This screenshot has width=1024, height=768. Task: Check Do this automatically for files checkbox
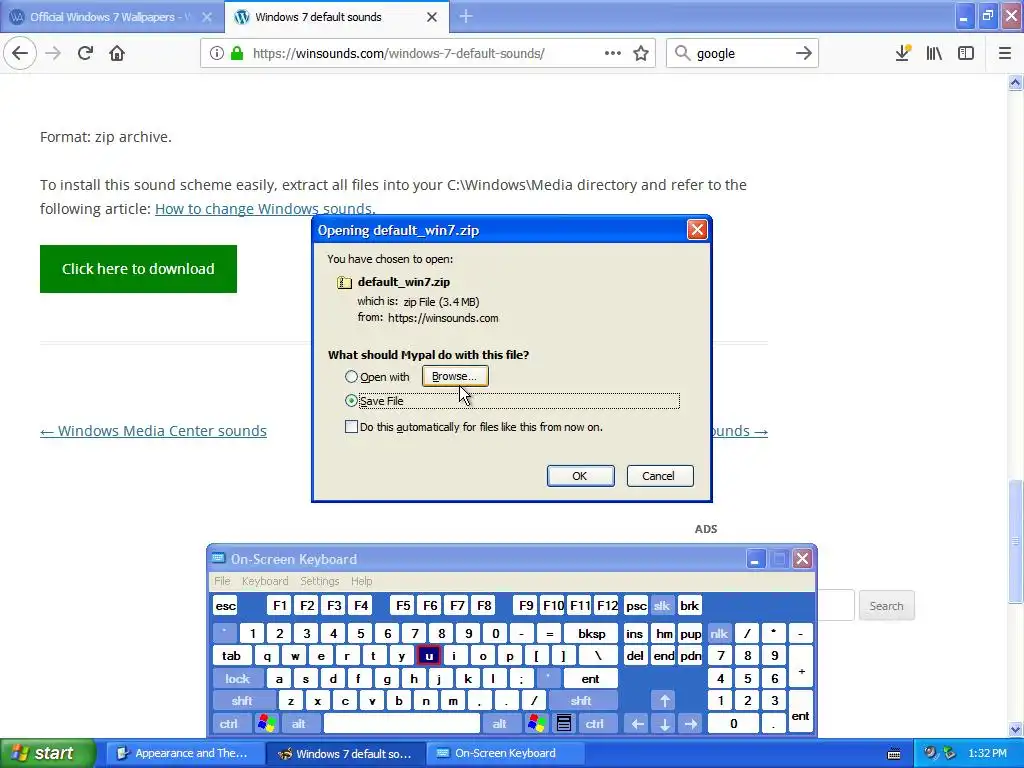351,427
